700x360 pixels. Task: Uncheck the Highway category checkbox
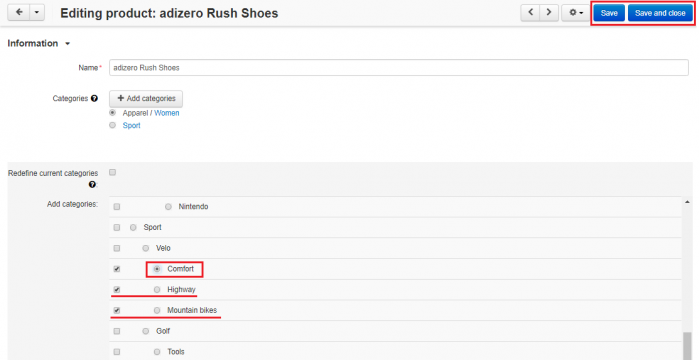[x=117, y=289]
